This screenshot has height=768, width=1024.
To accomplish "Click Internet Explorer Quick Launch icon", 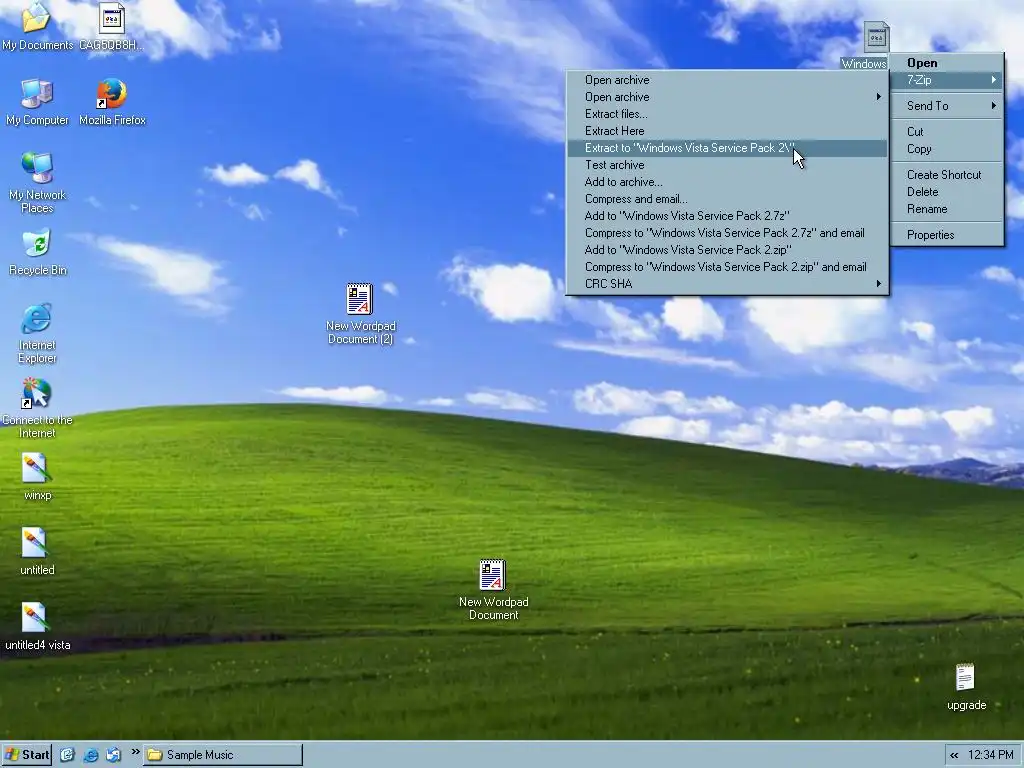I will click(x=91, y=754).
